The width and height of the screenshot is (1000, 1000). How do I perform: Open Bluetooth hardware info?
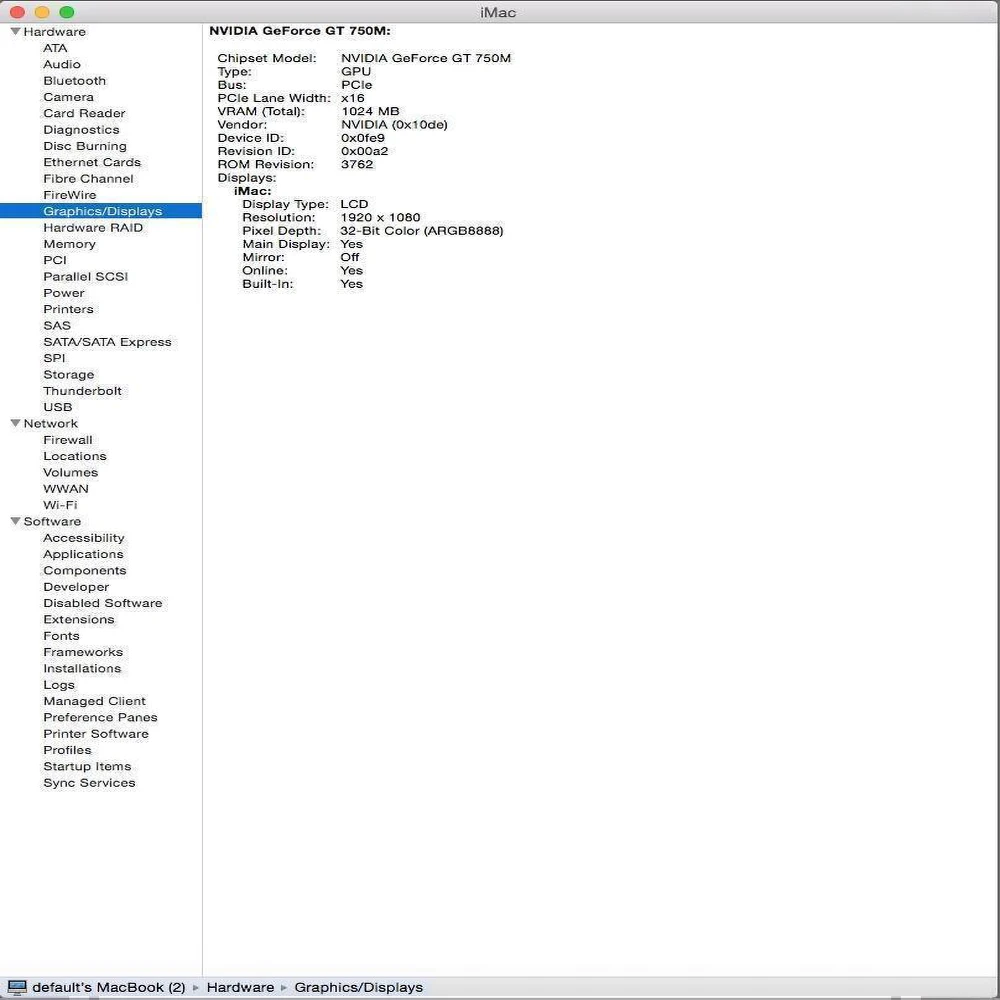pyautogui.click(x=75, y=80)
